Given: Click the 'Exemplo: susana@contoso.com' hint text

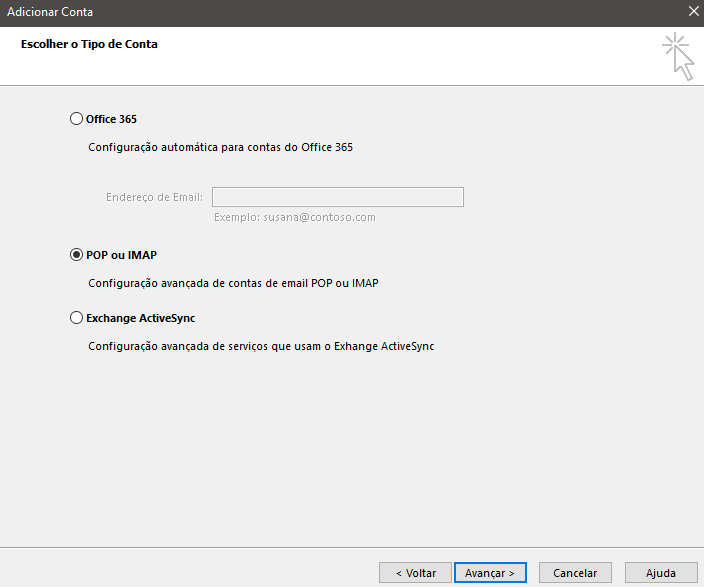Looking at the screenshot, I should click(x=295, y=217).
